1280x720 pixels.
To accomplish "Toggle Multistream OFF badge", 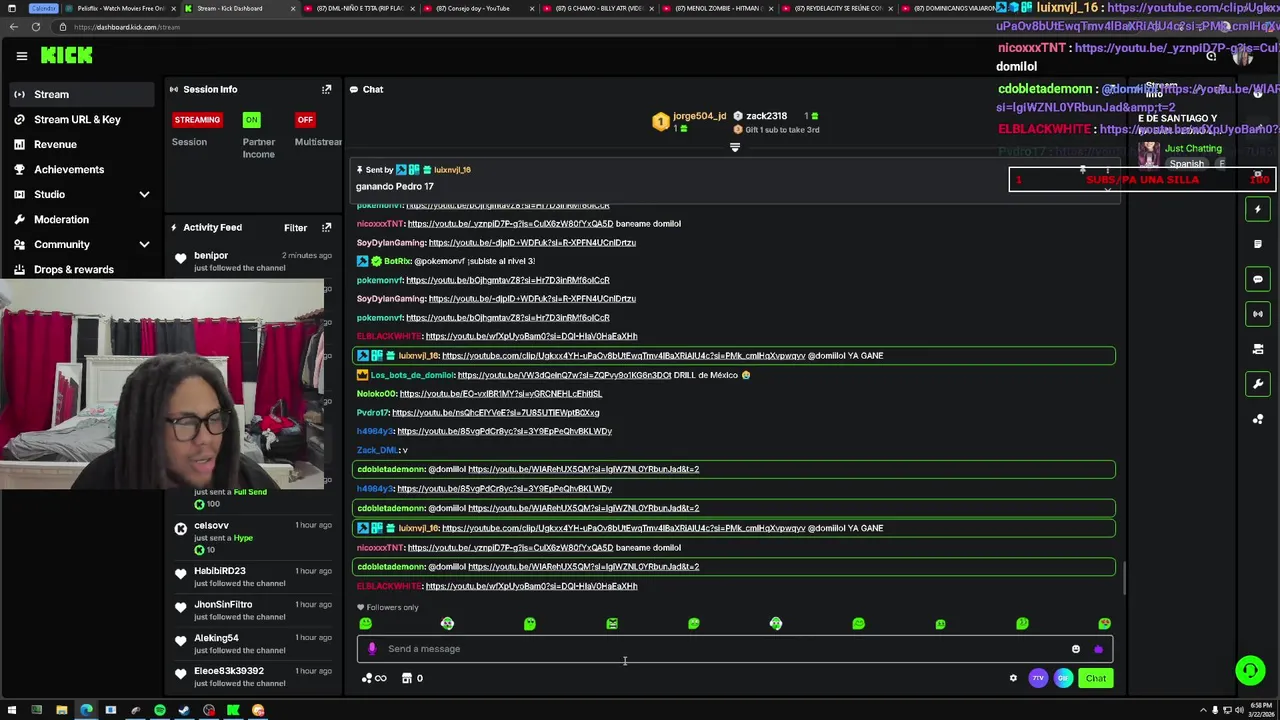I will [x=305, y=120].
